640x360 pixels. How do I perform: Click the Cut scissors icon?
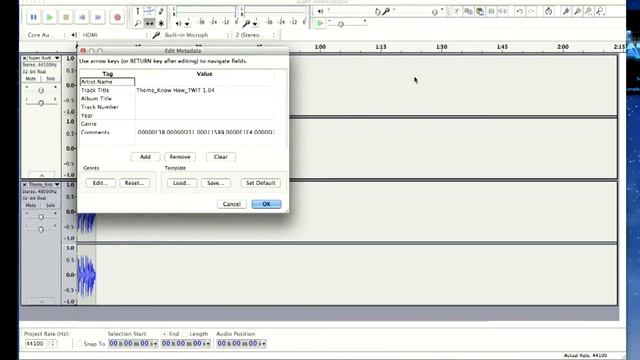[x=457, y=11]
